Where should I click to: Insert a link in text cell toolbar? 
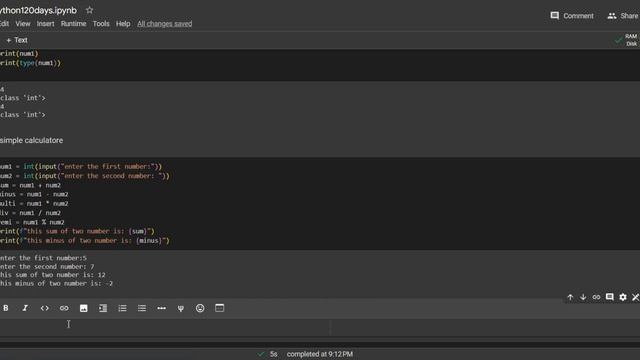pyautogui.click(x=64, y=308)
